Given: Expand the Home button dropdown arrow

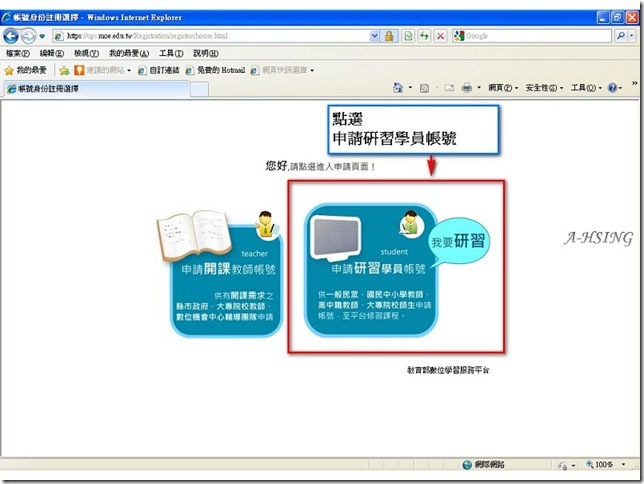Looking at the screenshot, I should 410,88.
